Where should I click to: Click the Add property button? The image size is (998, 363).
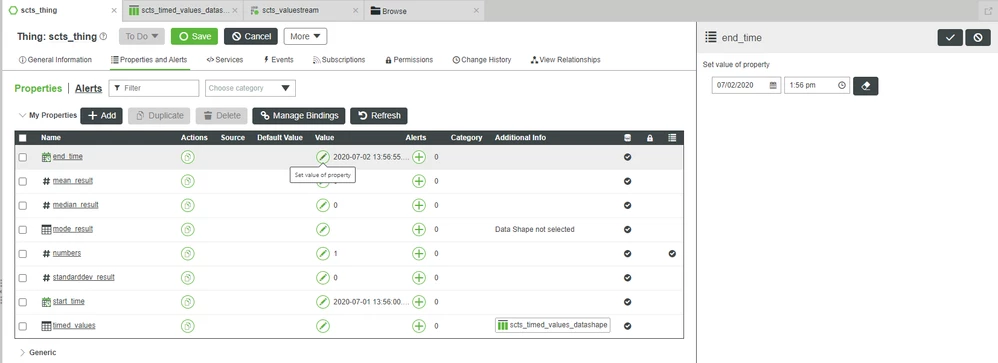(101, 115)
